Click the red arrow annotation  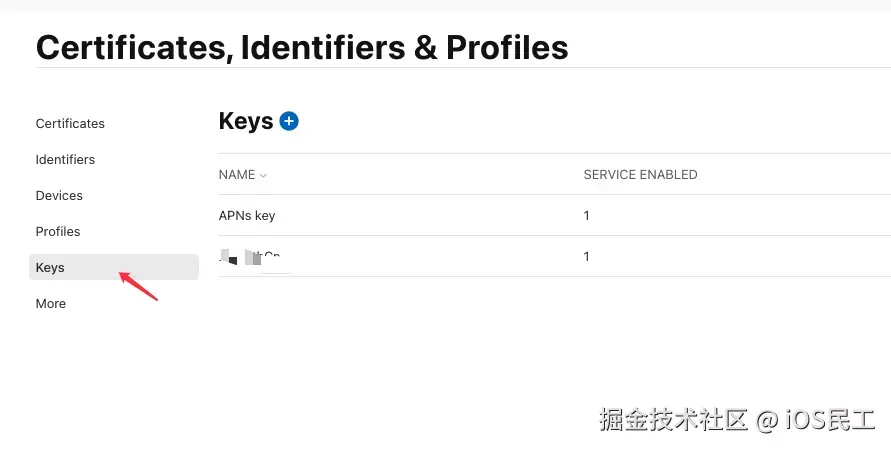(139, 286)
